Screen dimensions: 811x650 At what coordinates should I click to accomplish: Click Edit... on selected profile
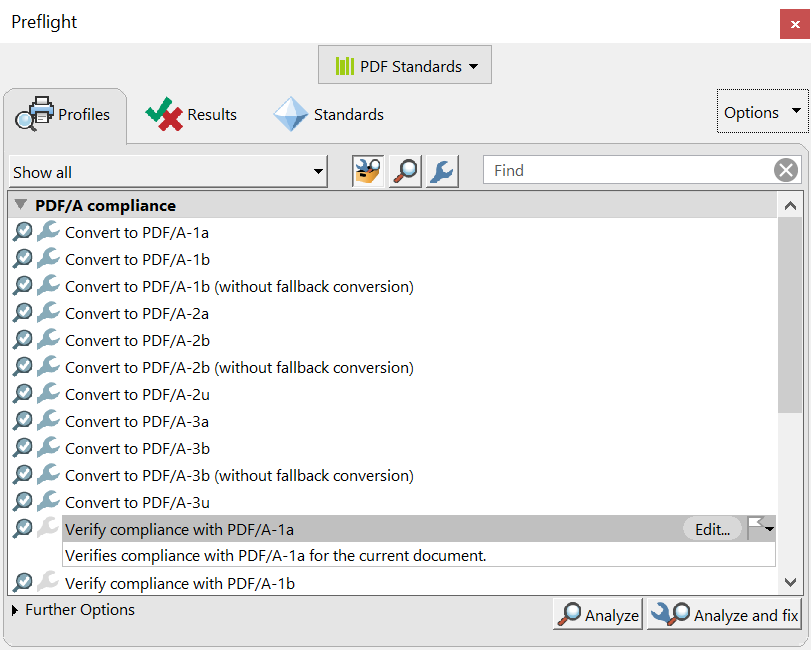712,529
